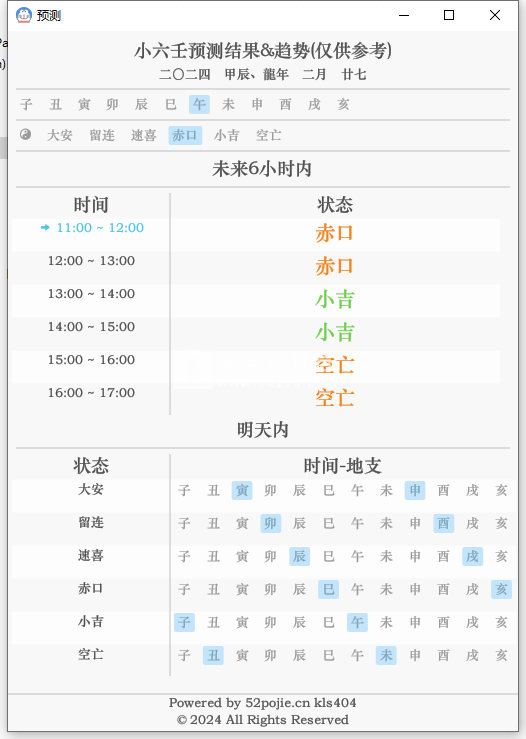Click highlighted 寅 in the 大安 row
The width and height of the screenshot is (526, 739).
pos(242,490)
